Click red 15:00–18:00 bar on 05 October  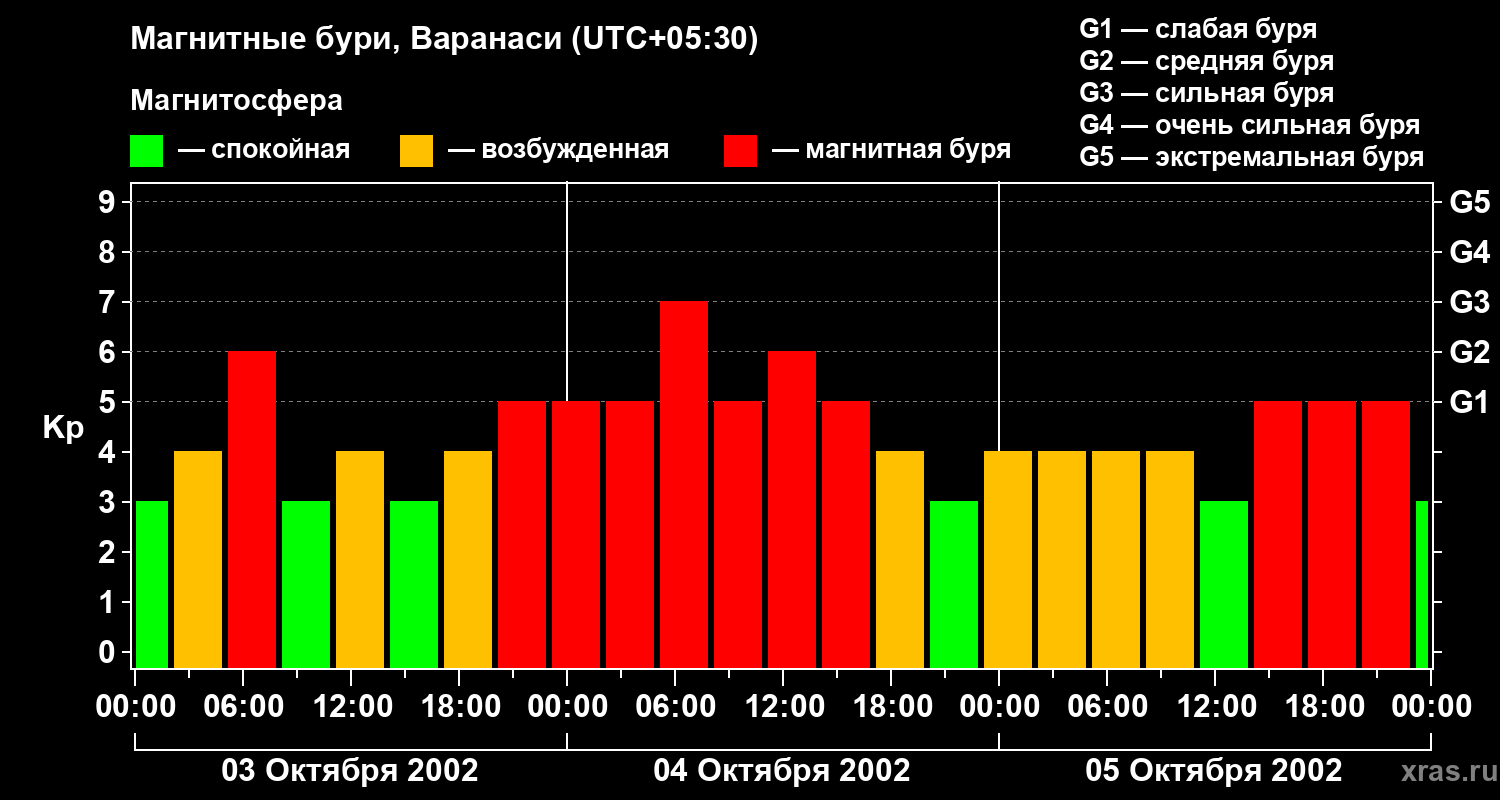[1278, 534]
